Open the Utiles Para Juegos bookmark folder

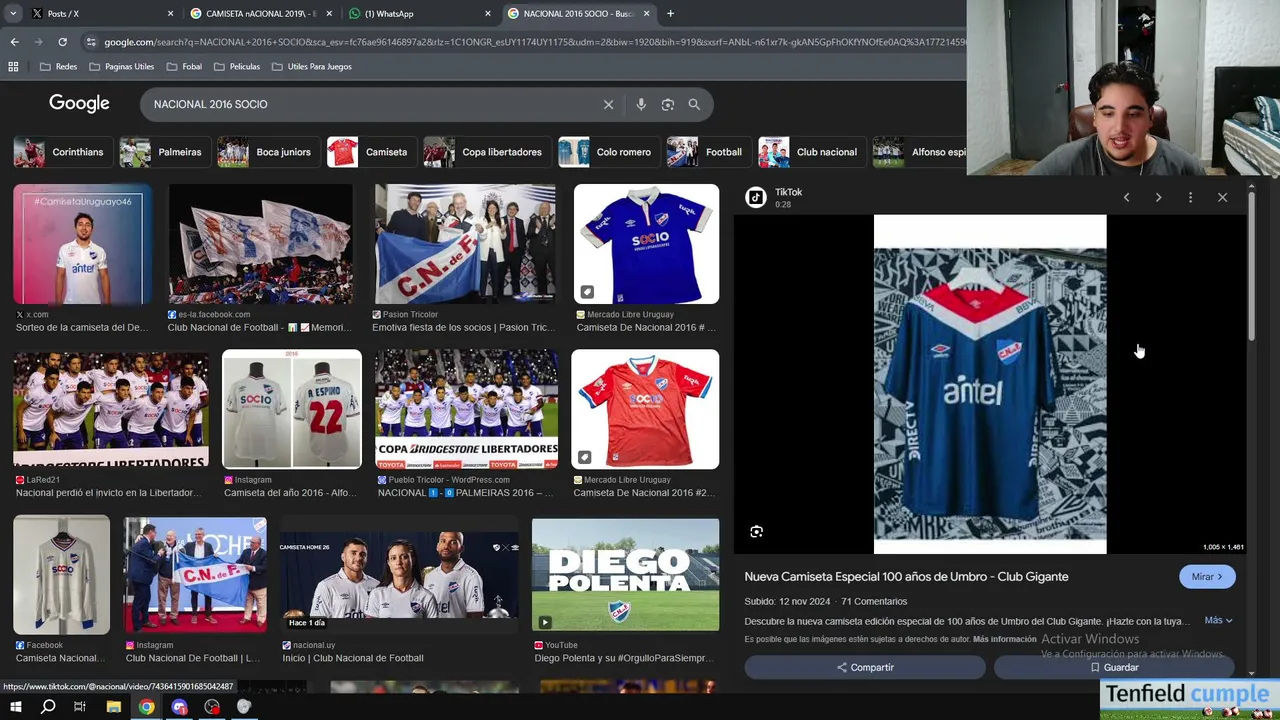[311, 66]
